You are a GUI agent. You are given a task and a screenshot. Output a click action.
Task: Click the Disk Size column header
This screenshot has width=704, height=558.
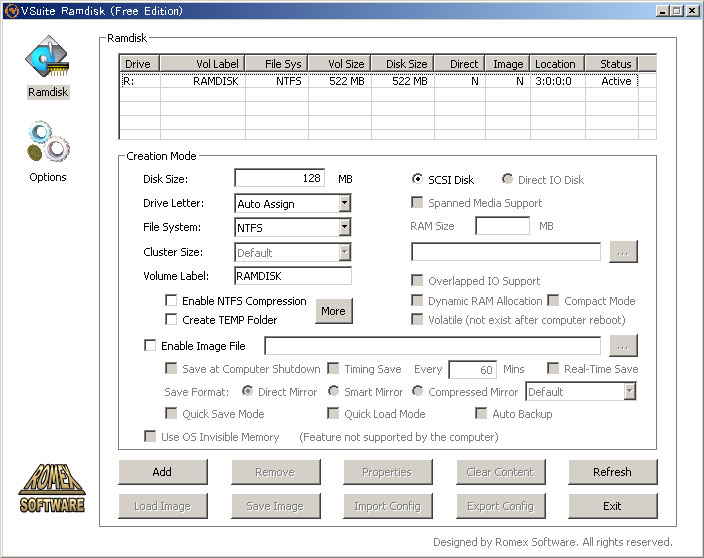pos(402,63)
